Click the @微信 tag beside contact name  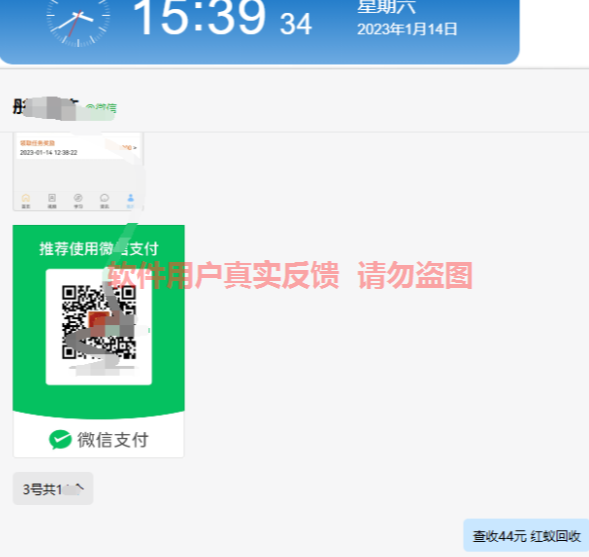pos(101,108)
